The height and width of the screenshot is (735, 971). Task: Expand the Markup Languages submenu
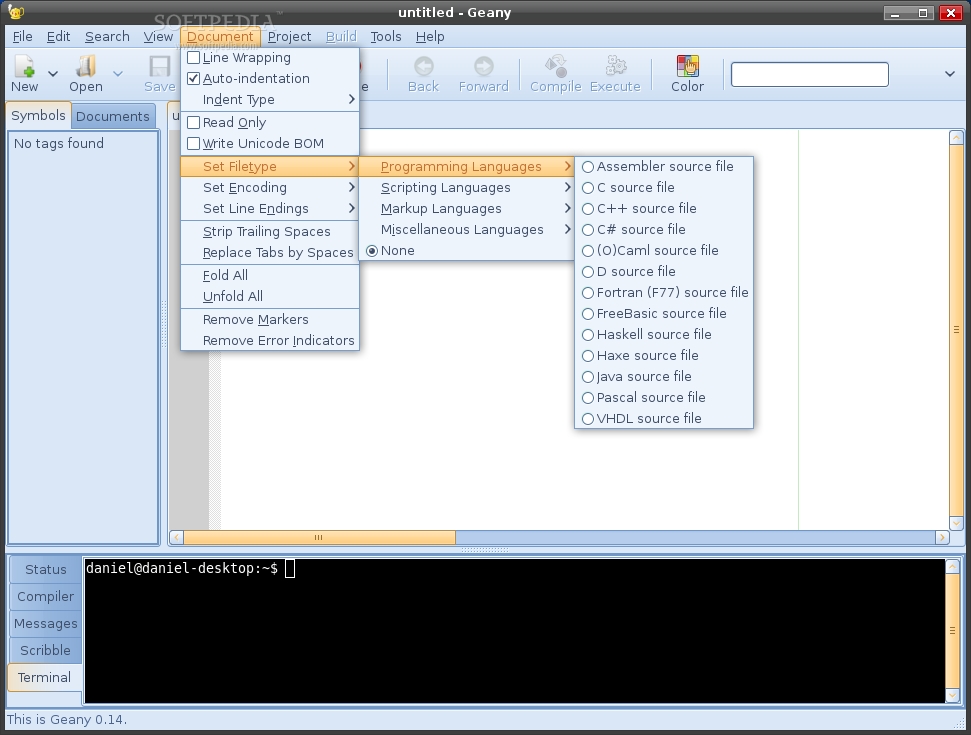[466, 209]
